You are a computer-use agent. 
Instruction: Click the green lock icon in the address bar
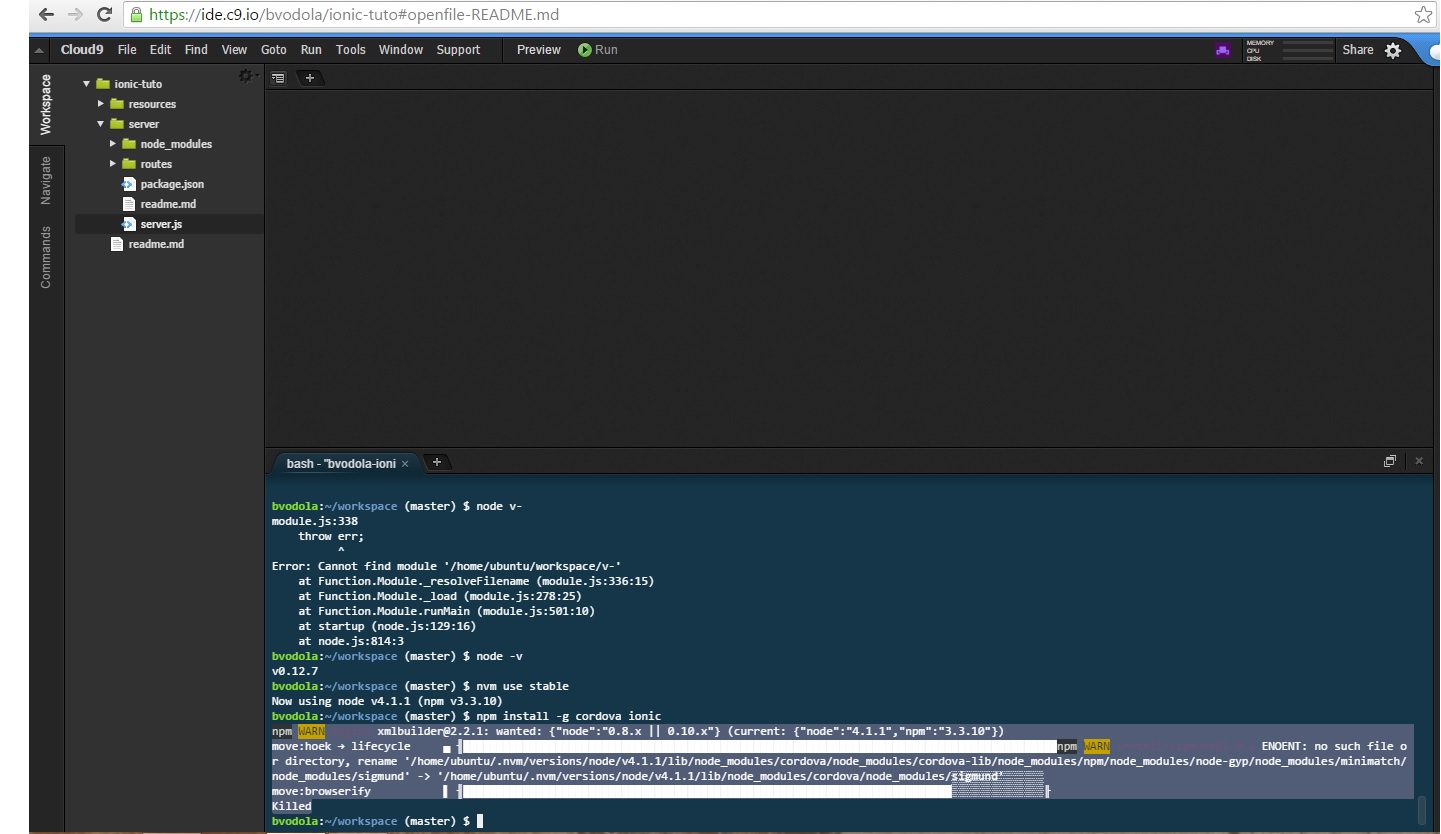(136, 15)
